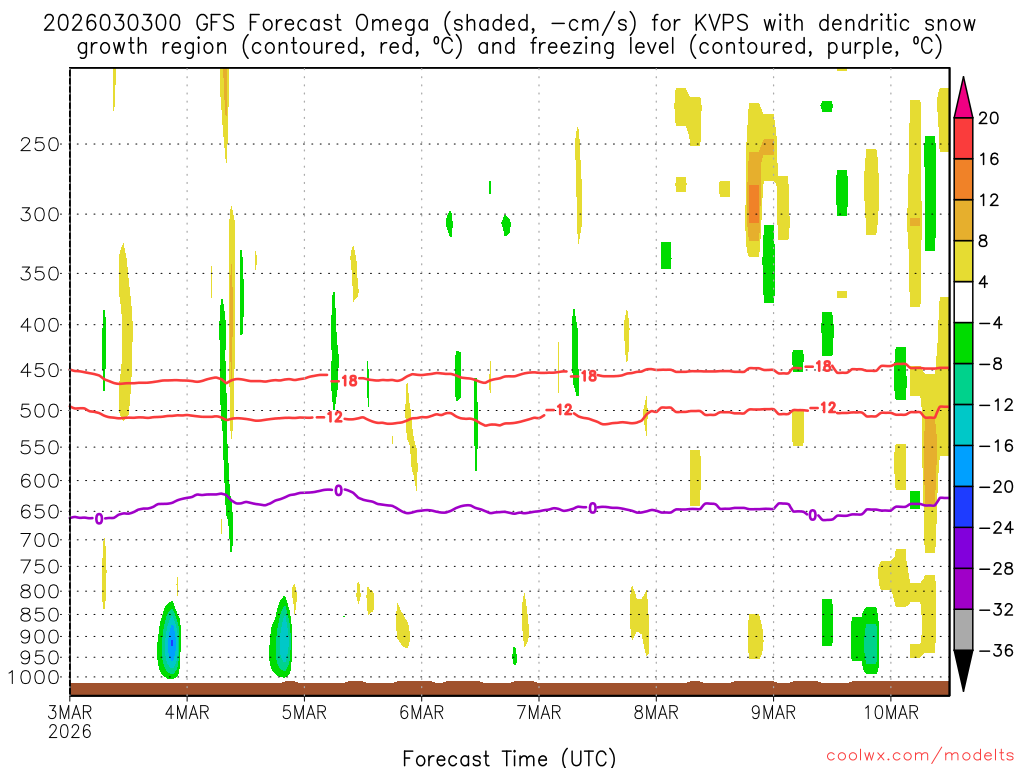This screenshot has width=1024, height=768.
Task: Click the colorbar value label -20
Action: (x=996, y=487)
